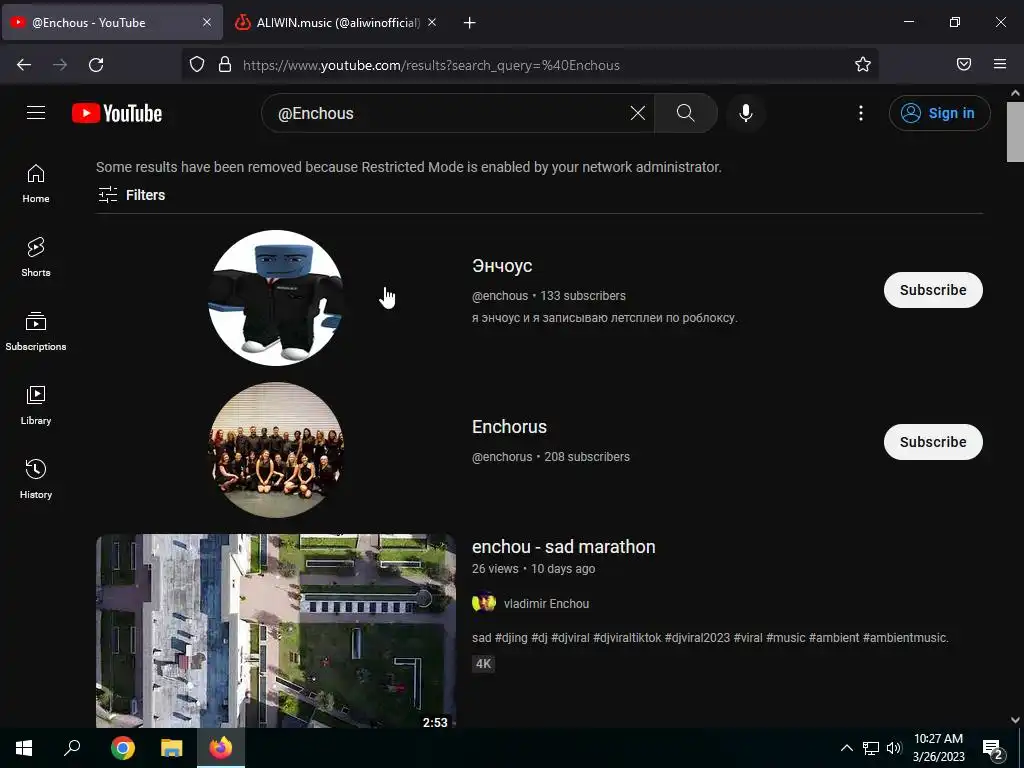Click the network tray icon

point(871,748)
